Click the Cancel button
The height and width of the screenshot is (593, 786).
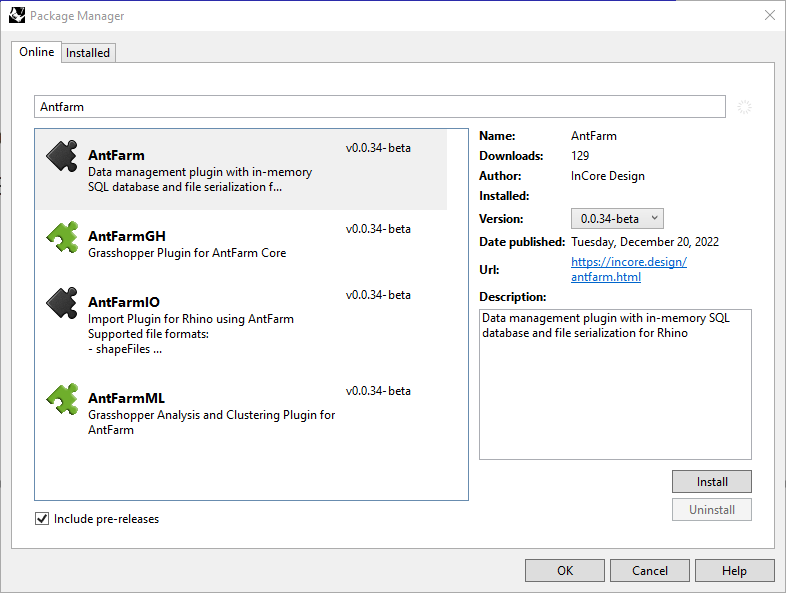tap(650, 570)
